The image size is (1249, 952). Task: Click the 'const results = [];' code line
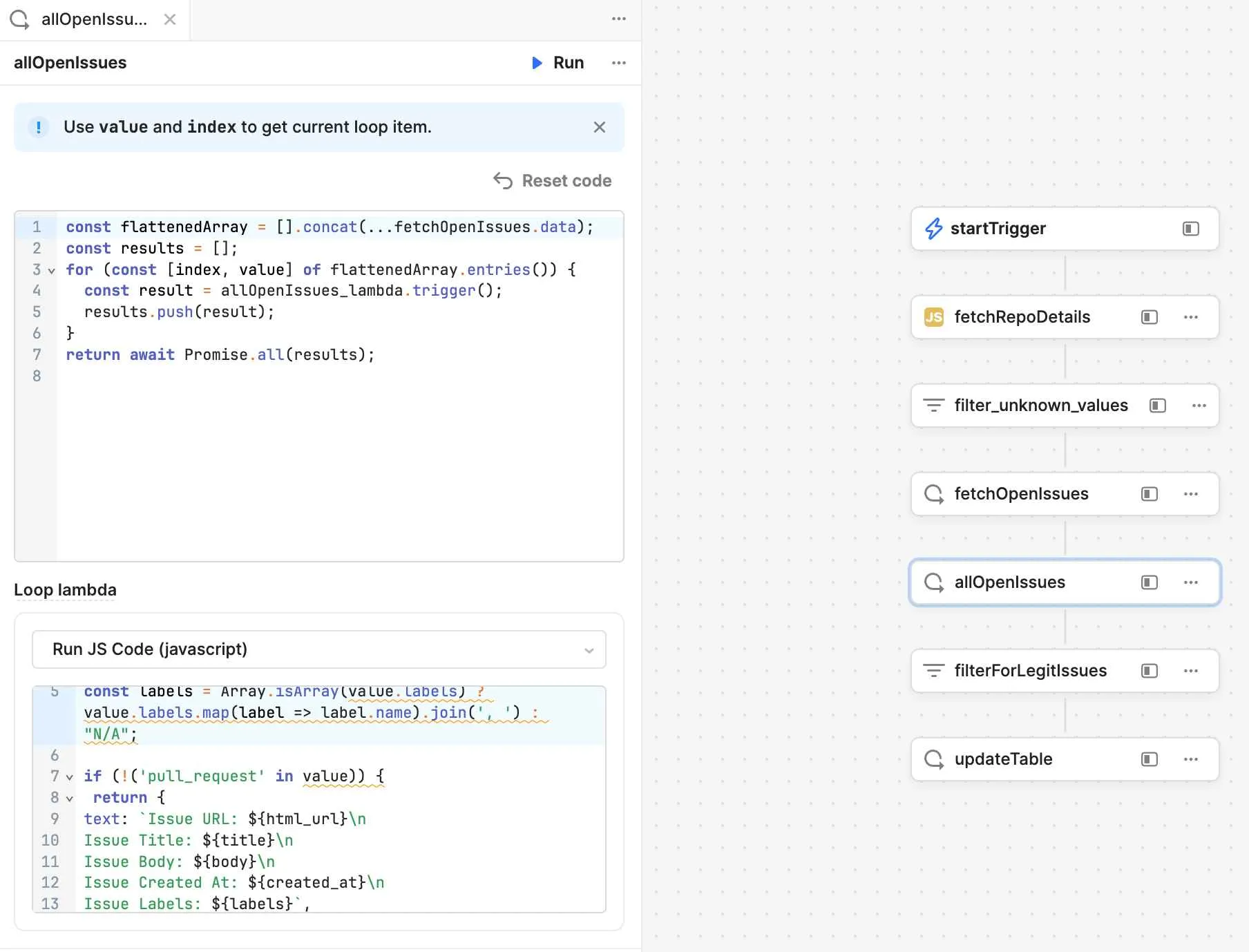tap(151, 249)
